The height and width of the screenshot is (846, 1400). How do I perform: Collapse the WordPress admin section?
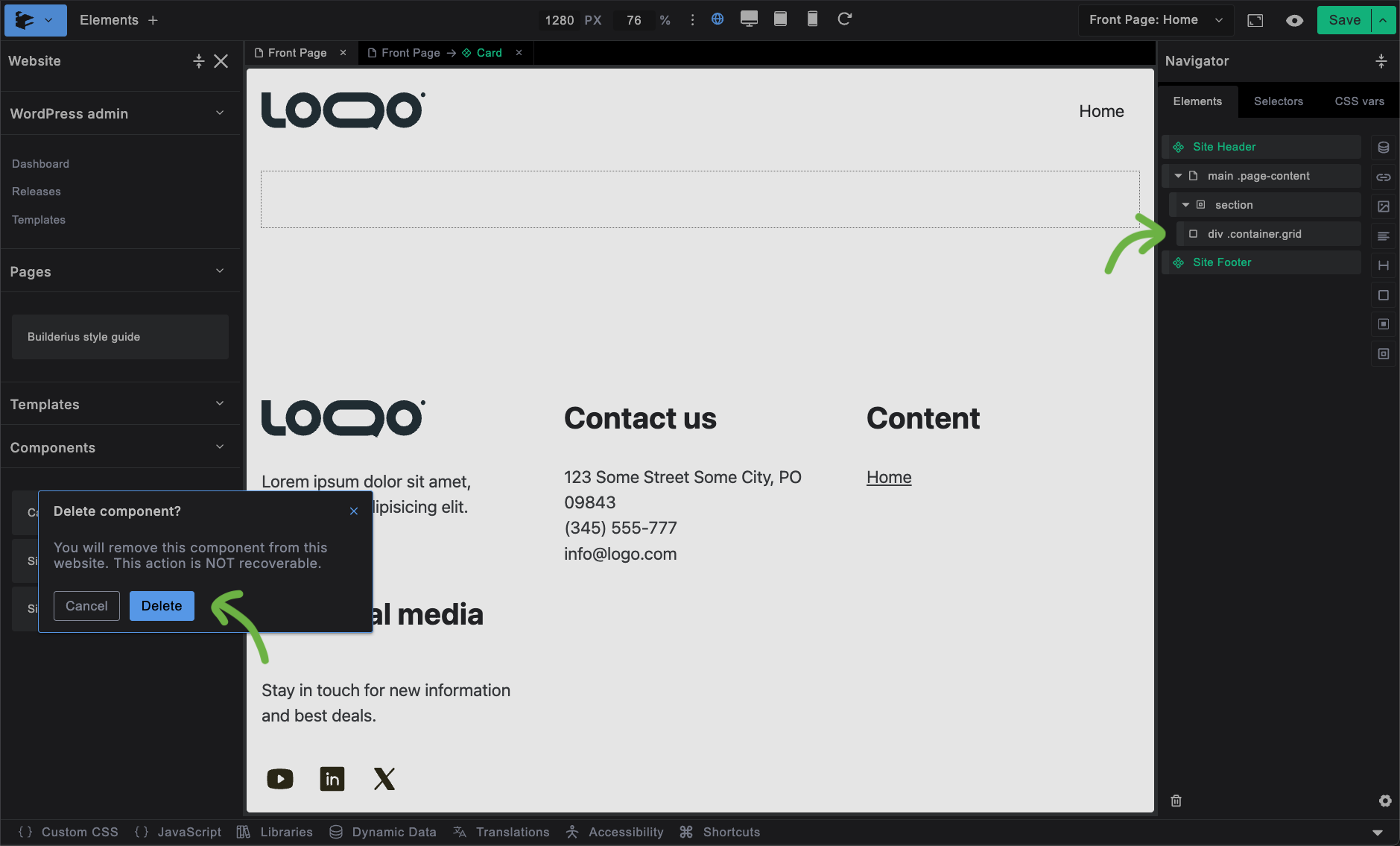tap(219, 113)
